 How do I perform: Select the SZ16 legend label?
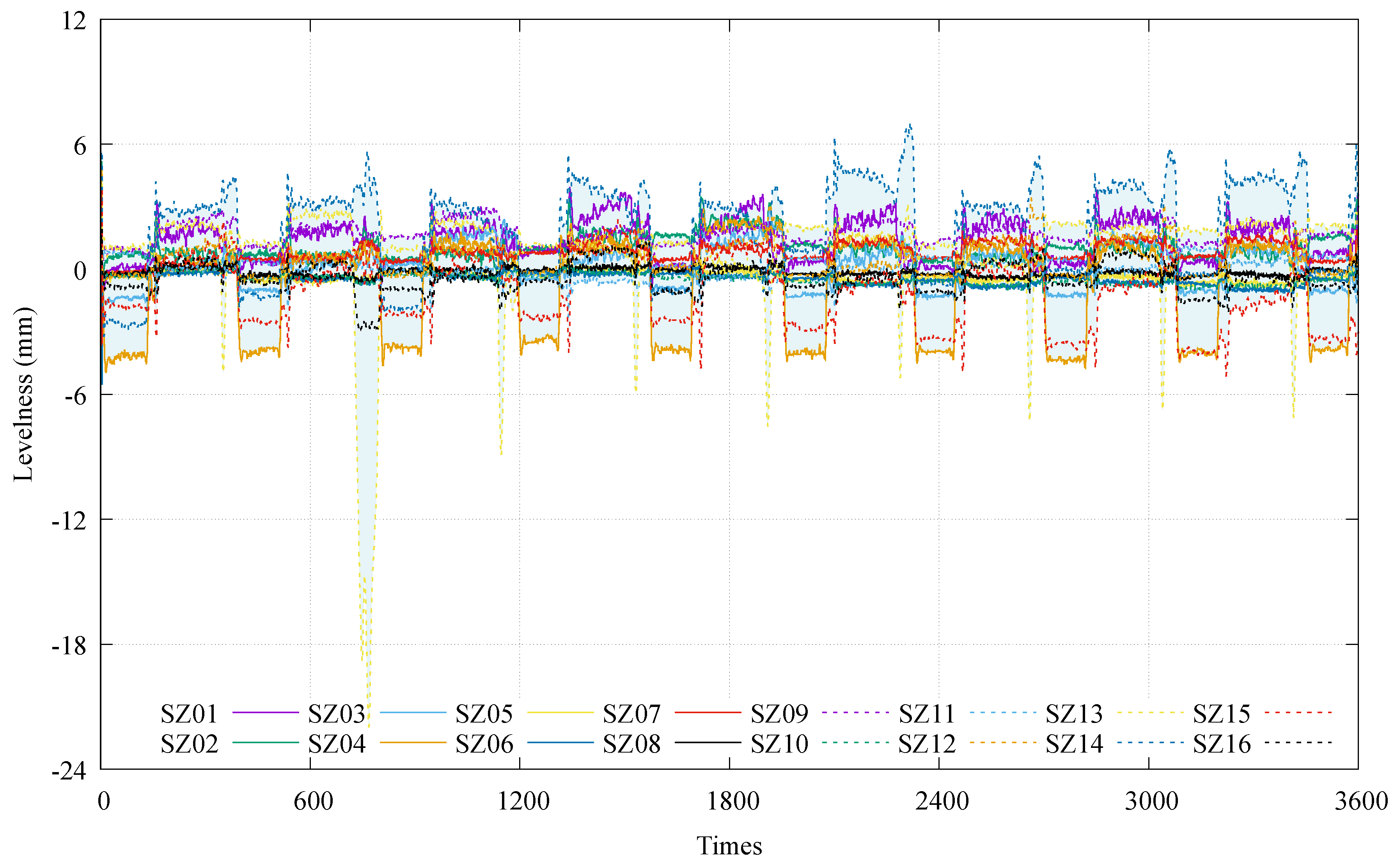click(1222, 744)
